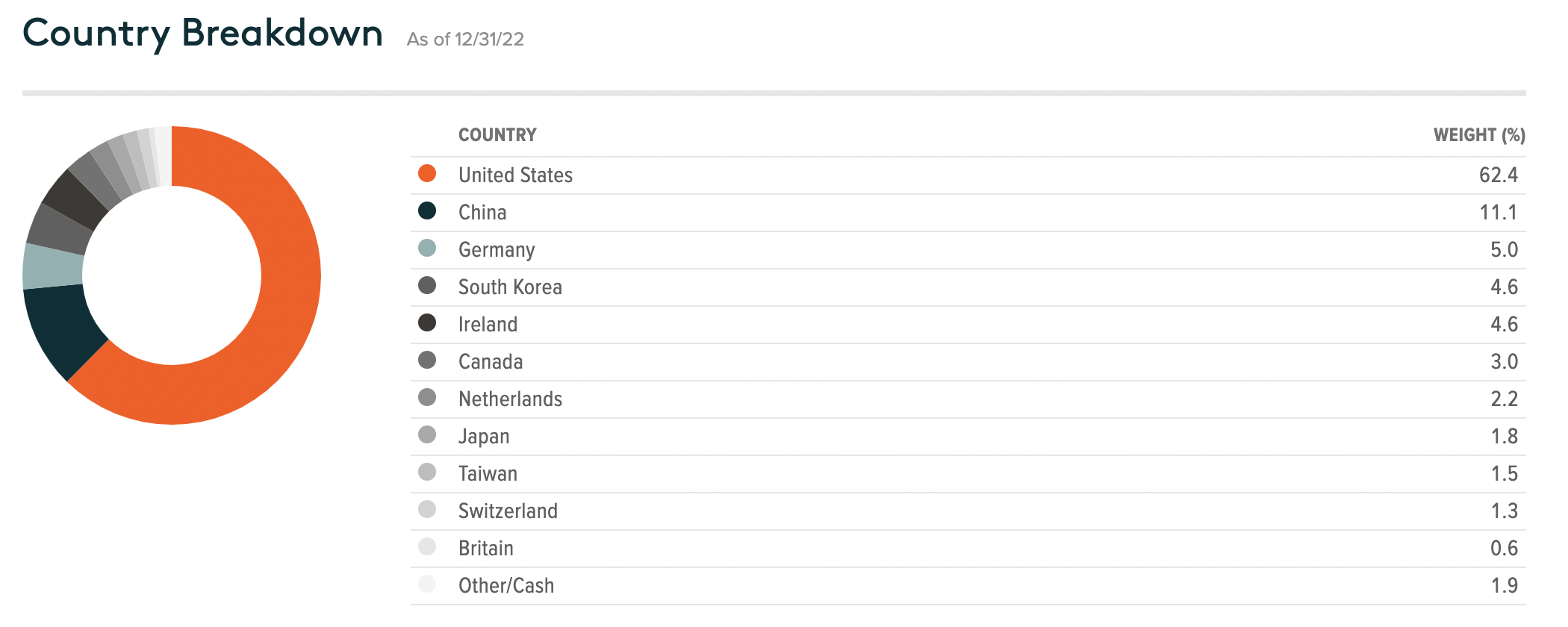
Task: Click the Other/Cash row label
Action: [x=506, y=585]
